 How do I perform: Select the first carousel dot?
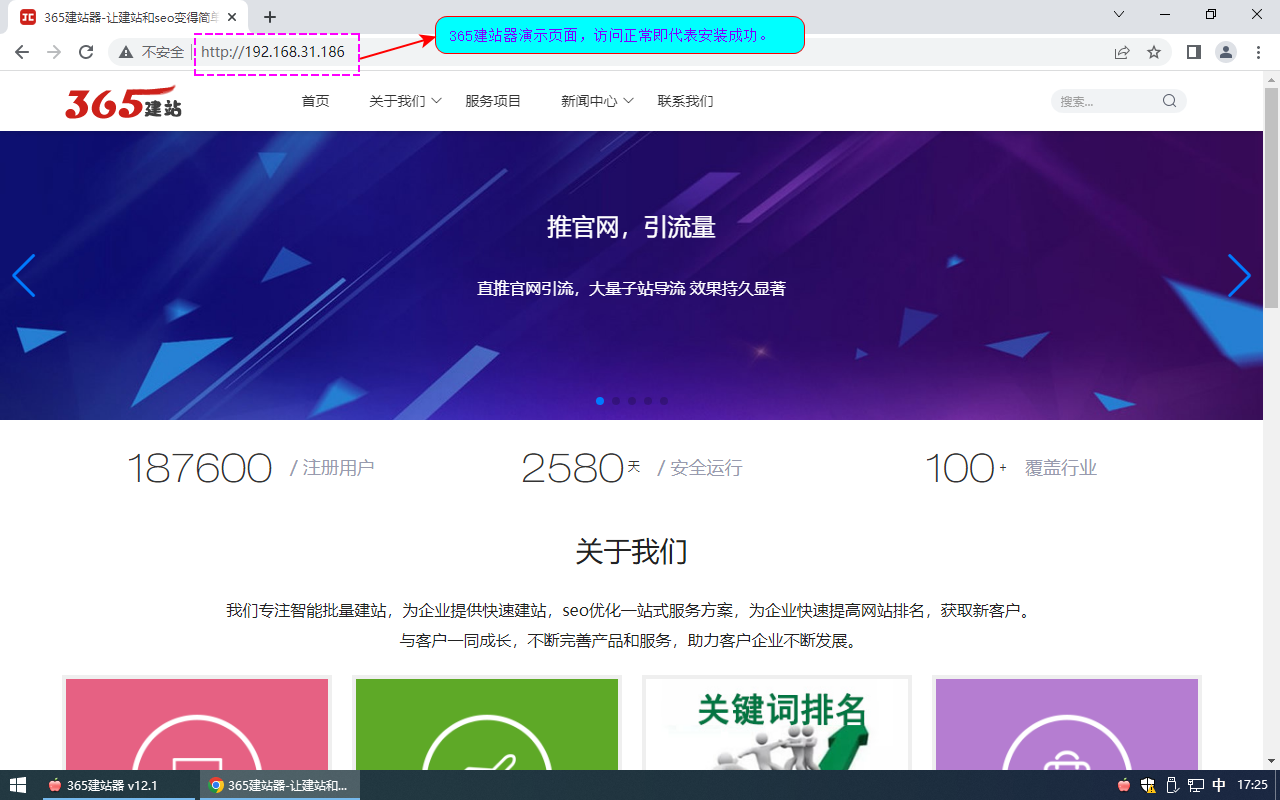(x=600, y=401)
